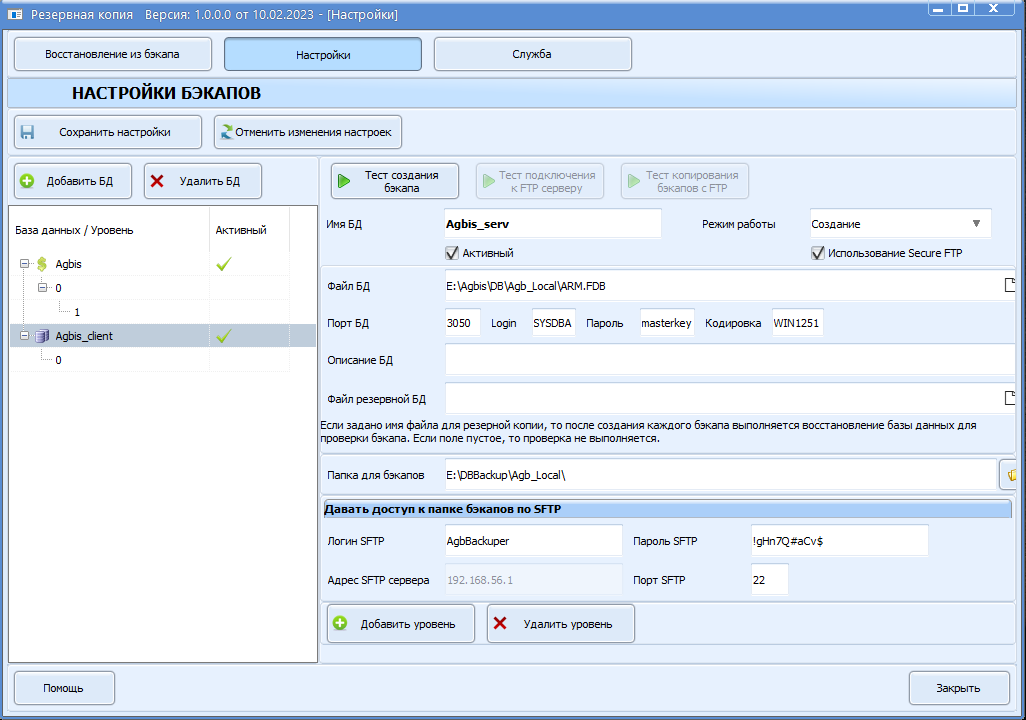Toggle Использование Secure FTP checkbox
Image resolution: width=1026 pixels, height=720 pixels.
coord(817,253)
